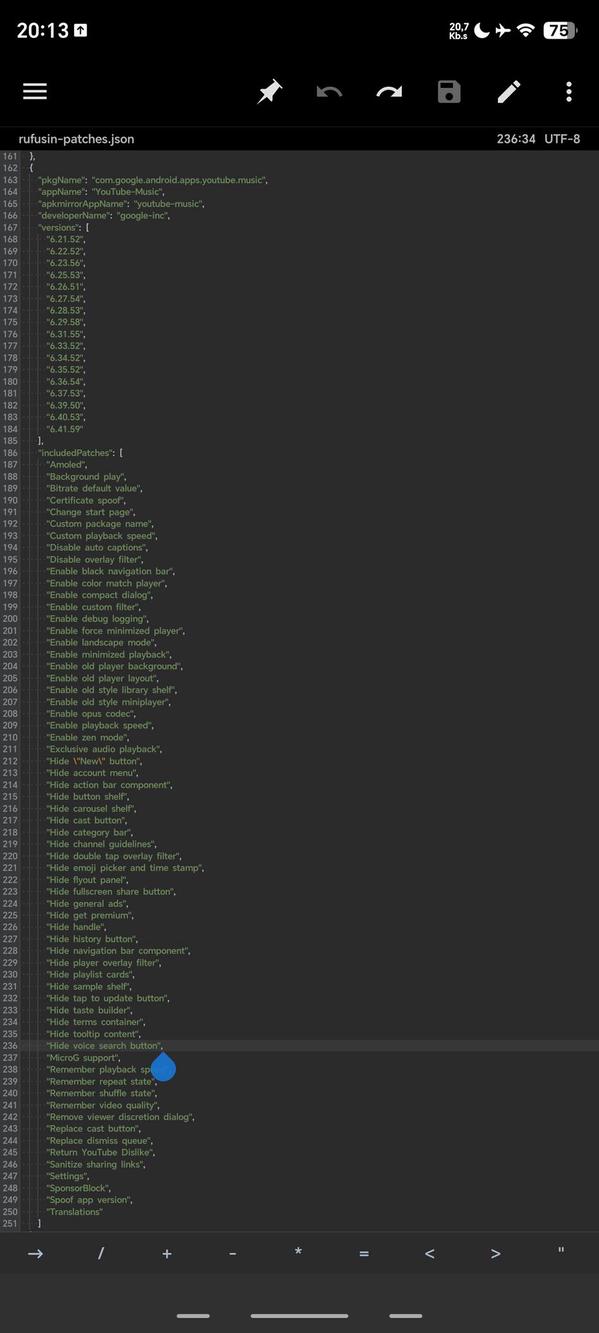Redo the last change

coord(388,91)
